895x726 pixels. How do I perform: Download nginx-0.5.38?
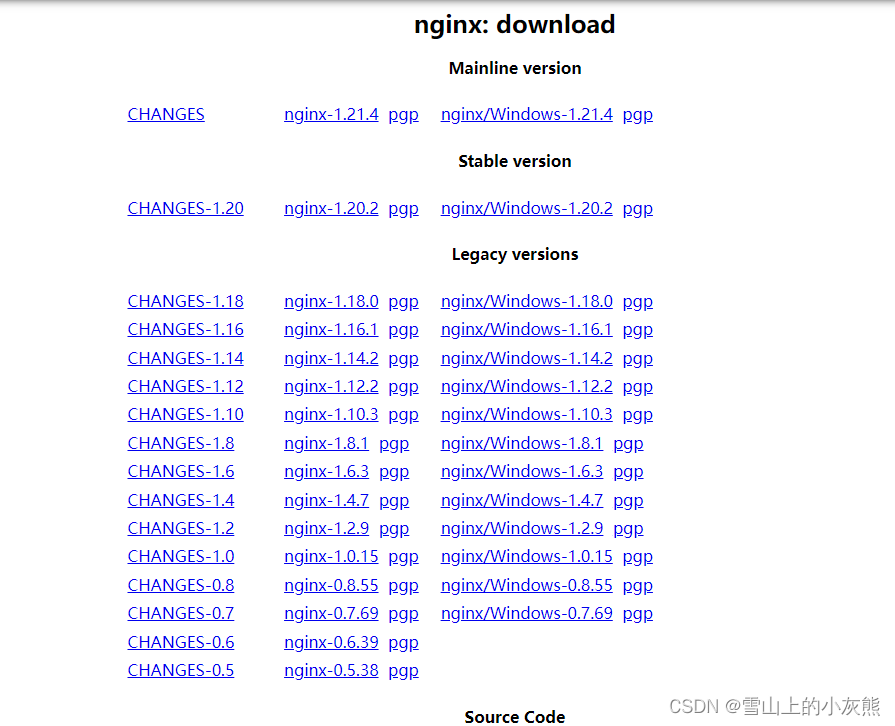(331, 671)
